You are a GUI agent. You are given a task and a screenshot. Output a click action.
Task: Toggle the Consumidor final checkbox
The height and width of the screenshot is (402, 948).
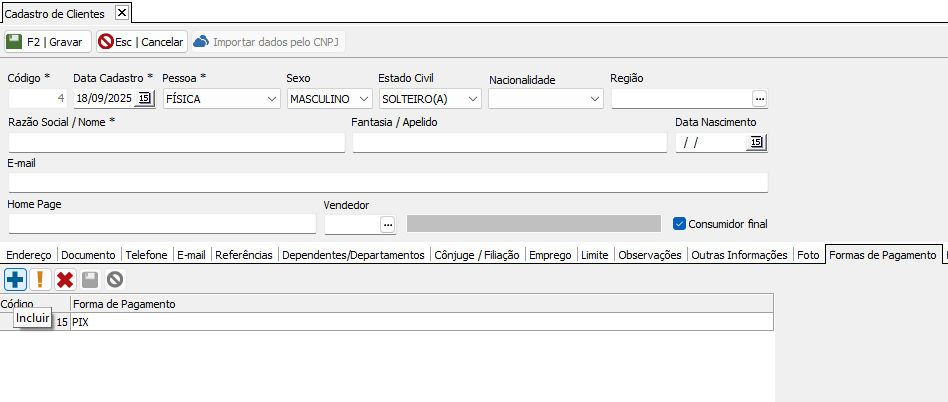[681, 224]
